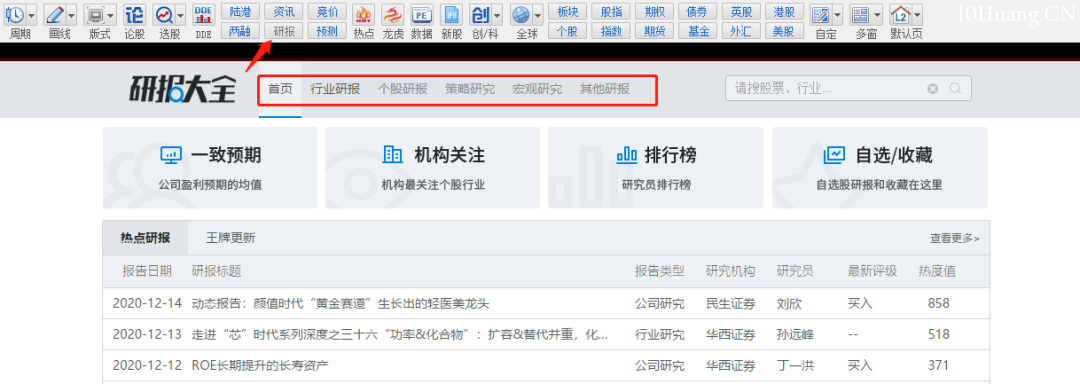Screen dimensions: 1080x384
Task: Click the magnifier search icon
Action: coord(955,88)
